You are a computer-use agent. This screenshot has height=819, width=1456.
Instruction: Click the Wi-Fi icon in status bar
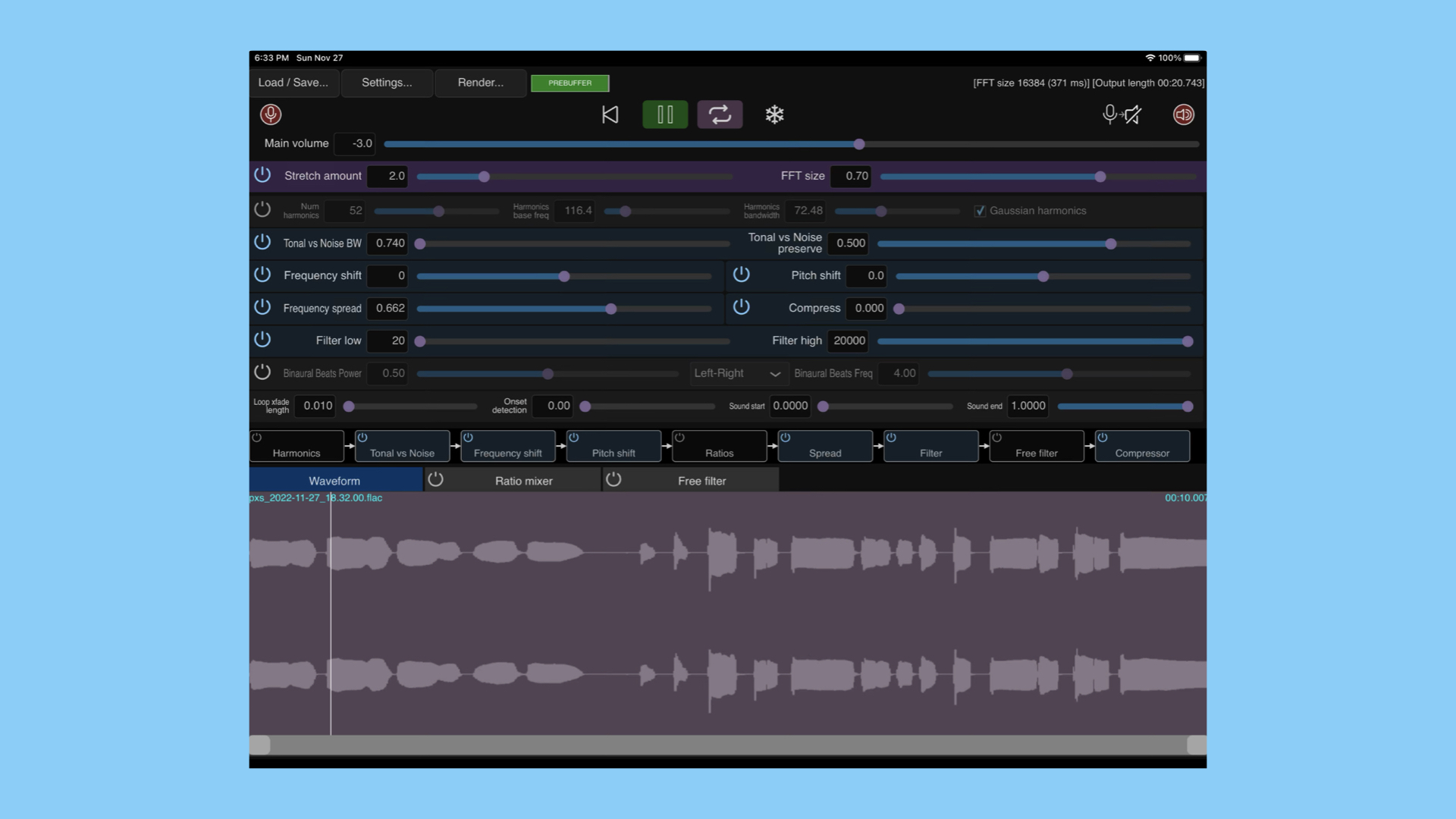pyautogui.click(x=1150, y=58)
